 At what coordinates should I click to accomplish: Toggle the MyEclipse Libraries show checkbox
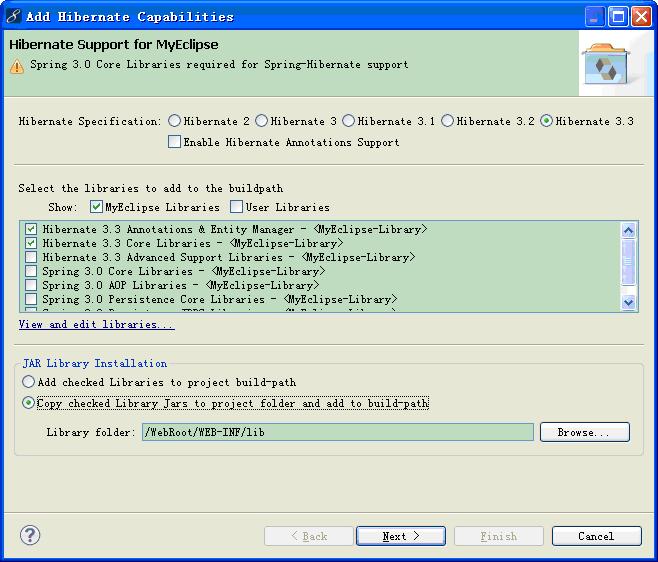(96, 207)
